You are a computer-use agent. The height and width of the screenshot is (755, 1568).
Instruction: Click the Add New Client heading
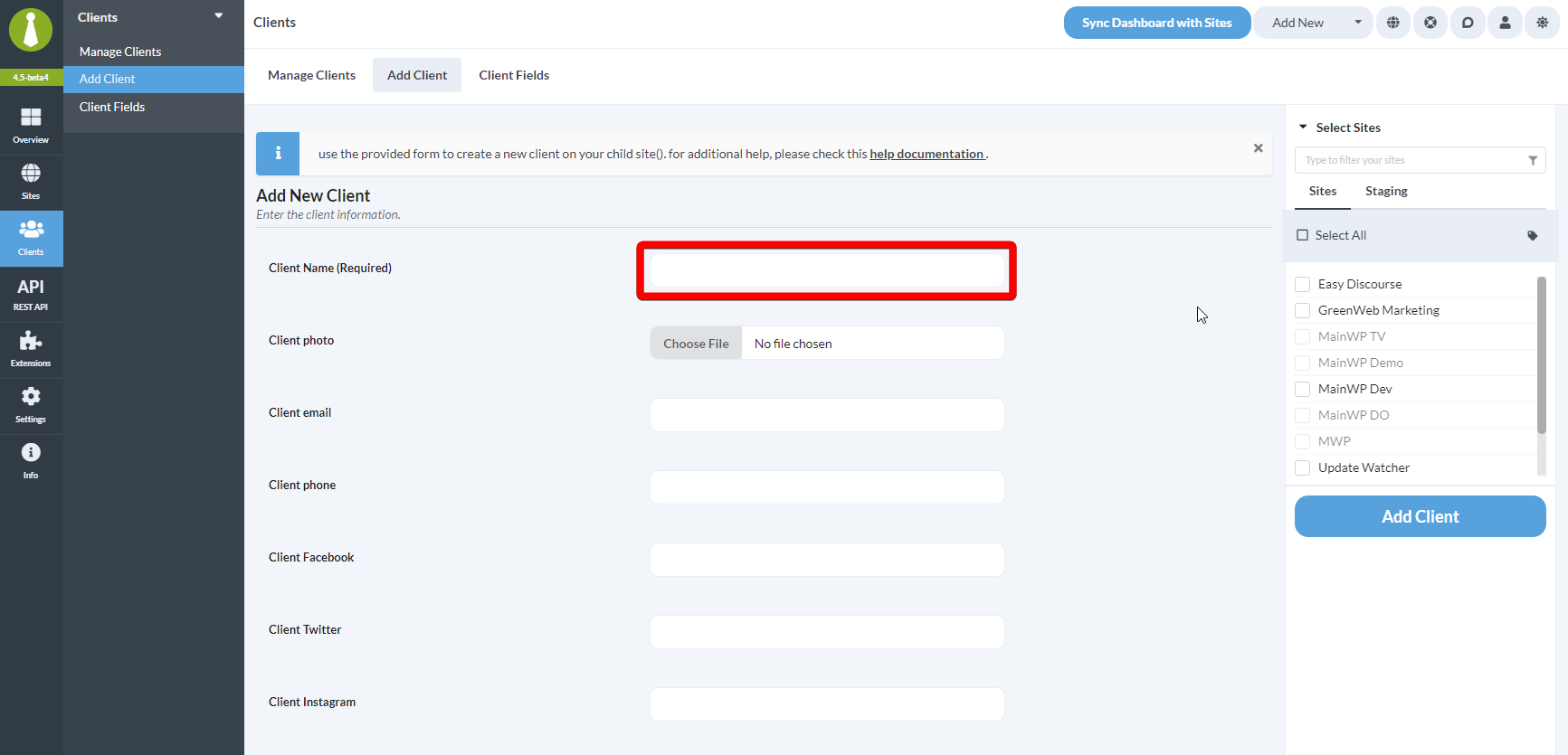(x=313, y=195)
